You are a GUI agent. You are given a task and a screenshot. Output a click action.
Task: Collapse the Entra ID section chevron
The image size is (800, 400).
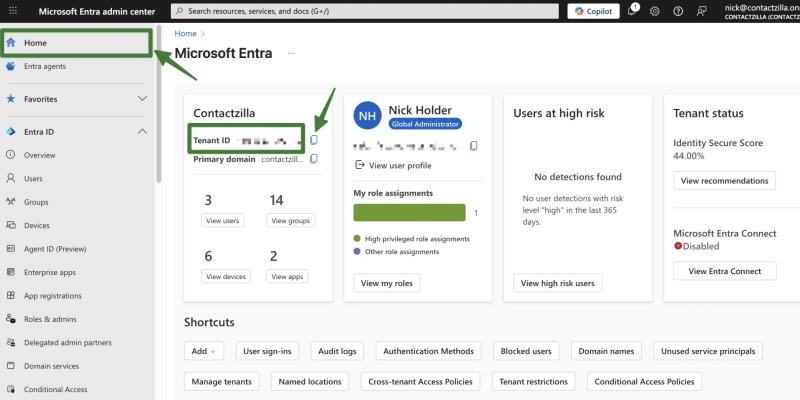click(142, 132)
